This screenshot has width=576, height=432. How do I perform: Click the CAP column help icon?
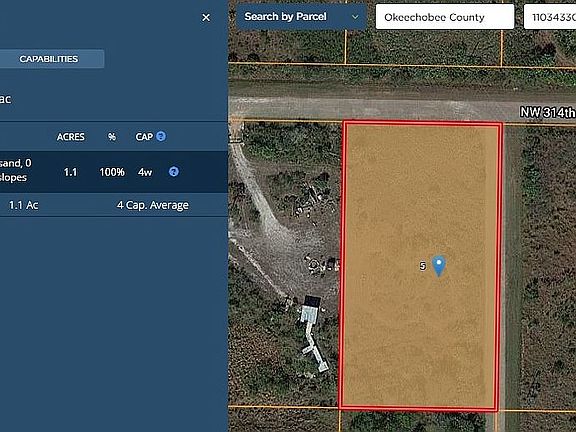point(161,136)
